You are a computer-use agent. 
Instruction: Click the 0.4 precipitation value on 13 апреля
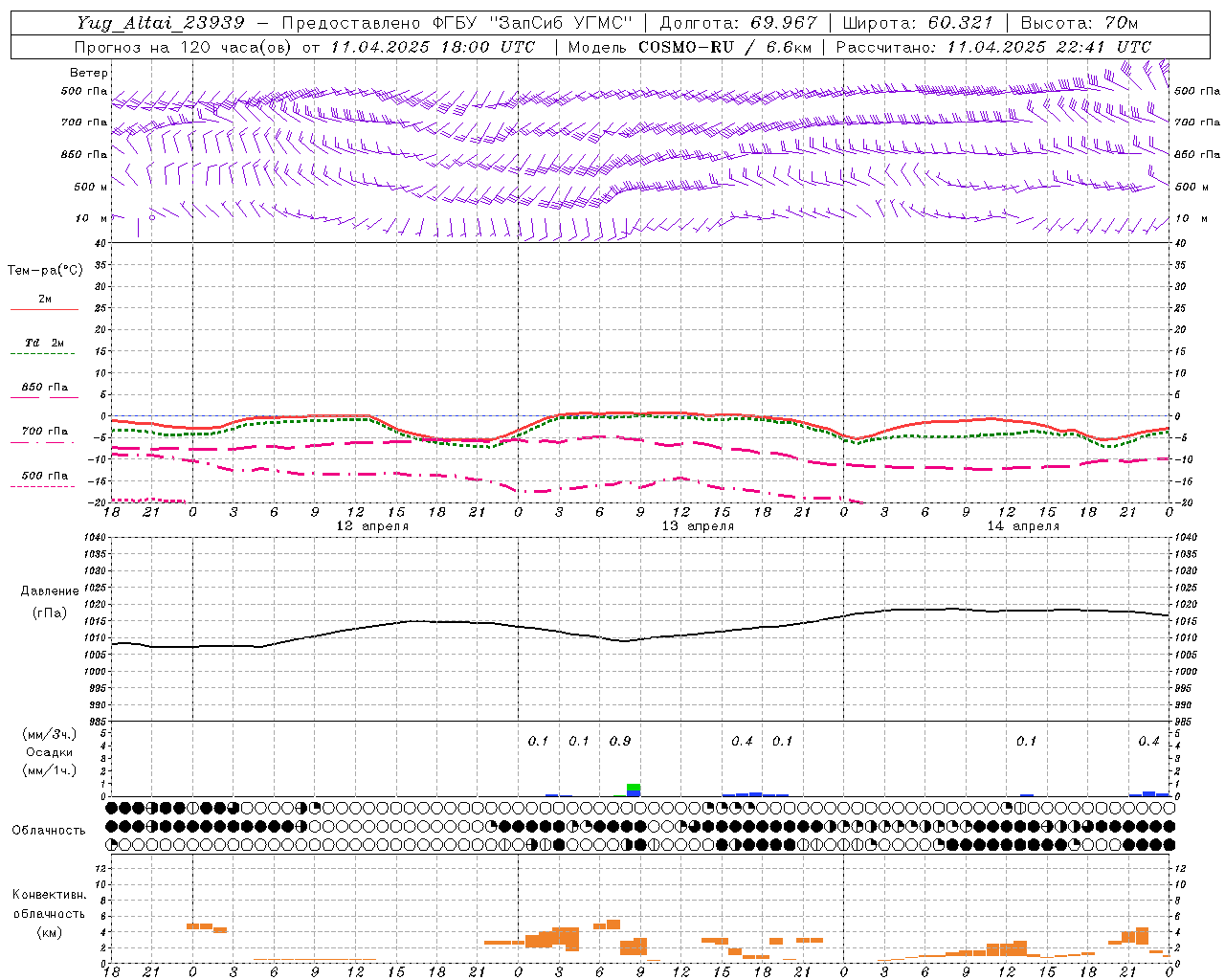(x=742, y=742)
